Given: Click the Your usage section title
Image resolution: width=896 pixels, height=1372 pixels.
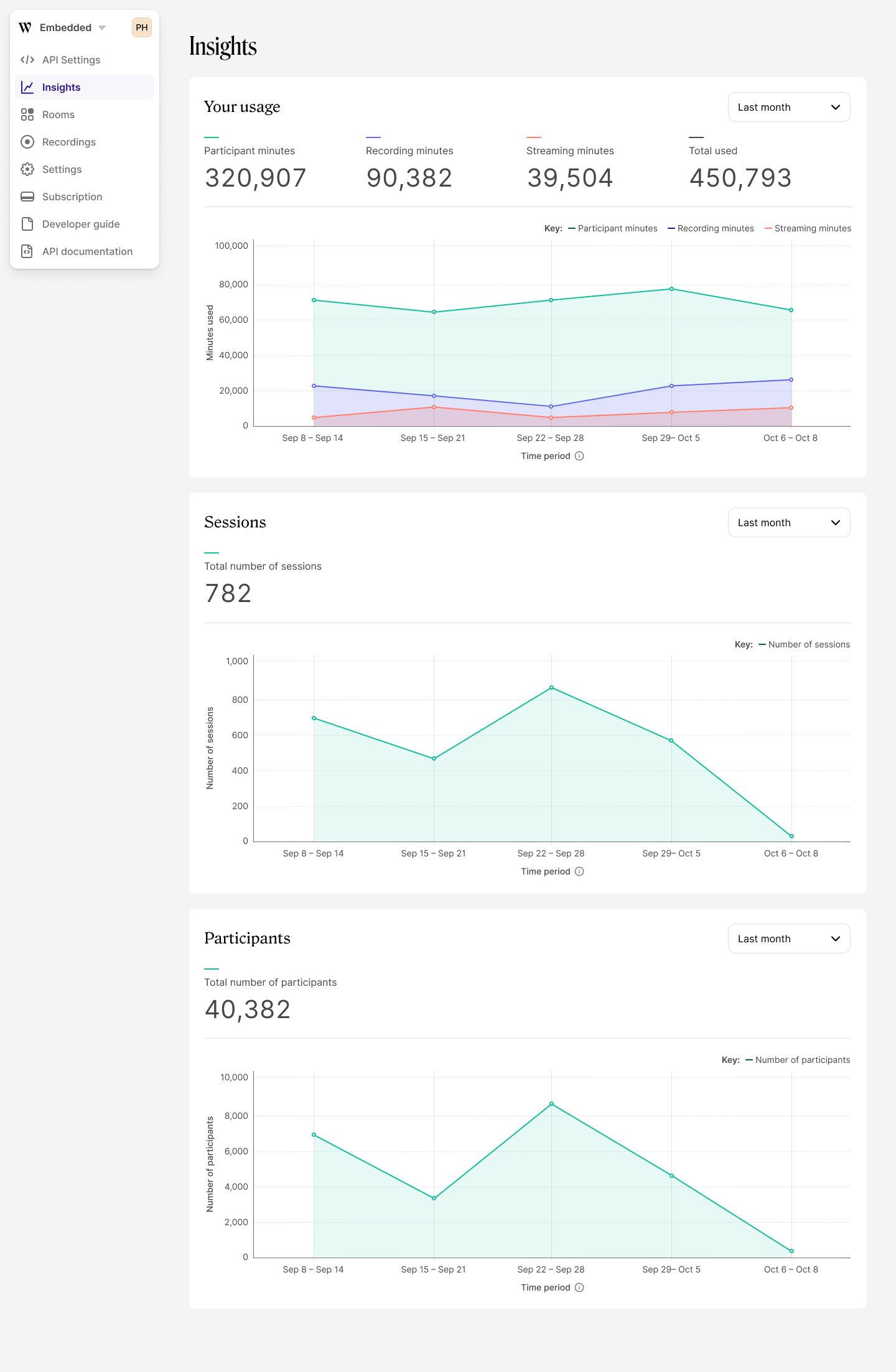Looking at the screenshot, I should tap(242, 107).
